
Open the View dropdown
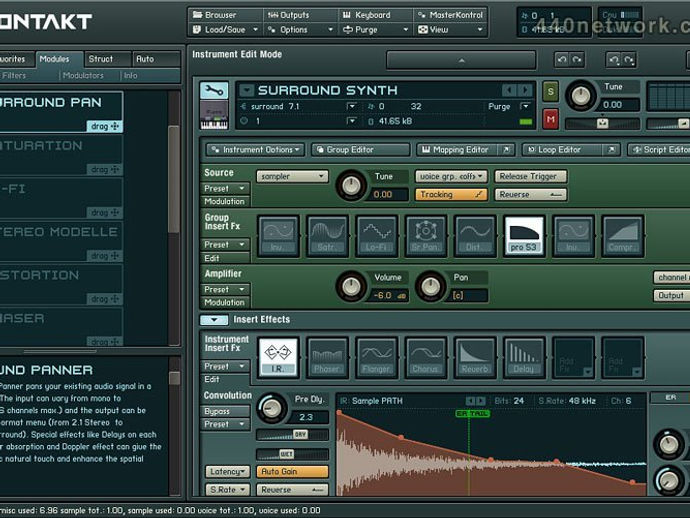tap(451, 29)
